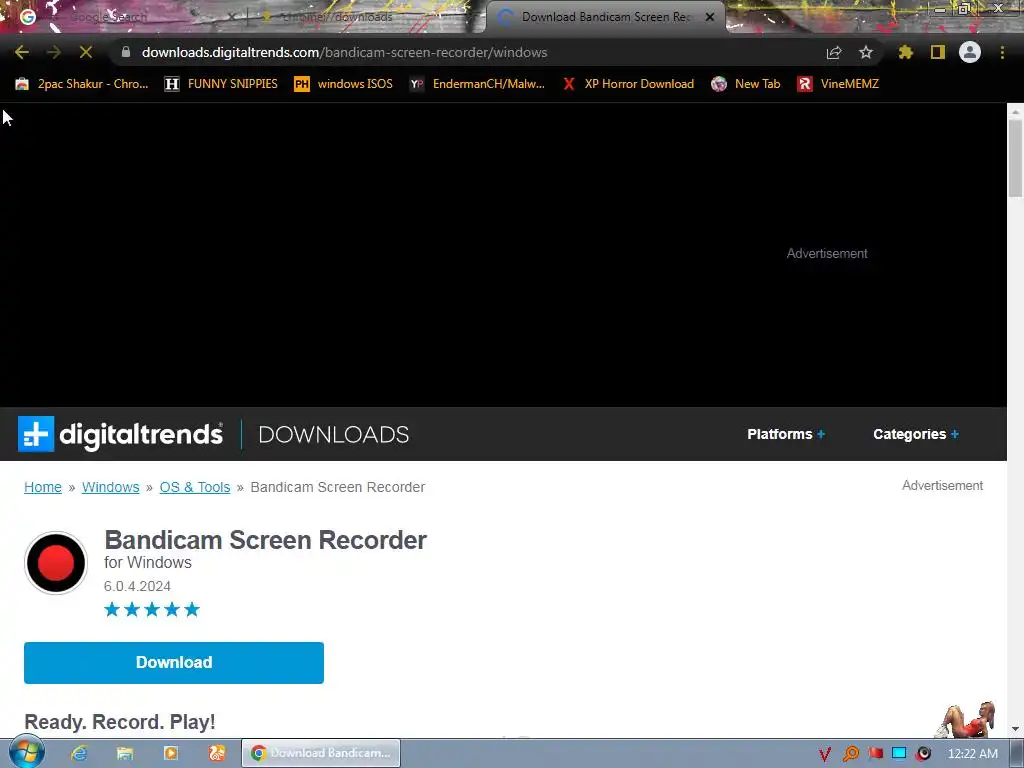Viewport: 1024px width, 768px height.
Task: Open the windows ISOS bookmark
Action: tap(344, 84)
